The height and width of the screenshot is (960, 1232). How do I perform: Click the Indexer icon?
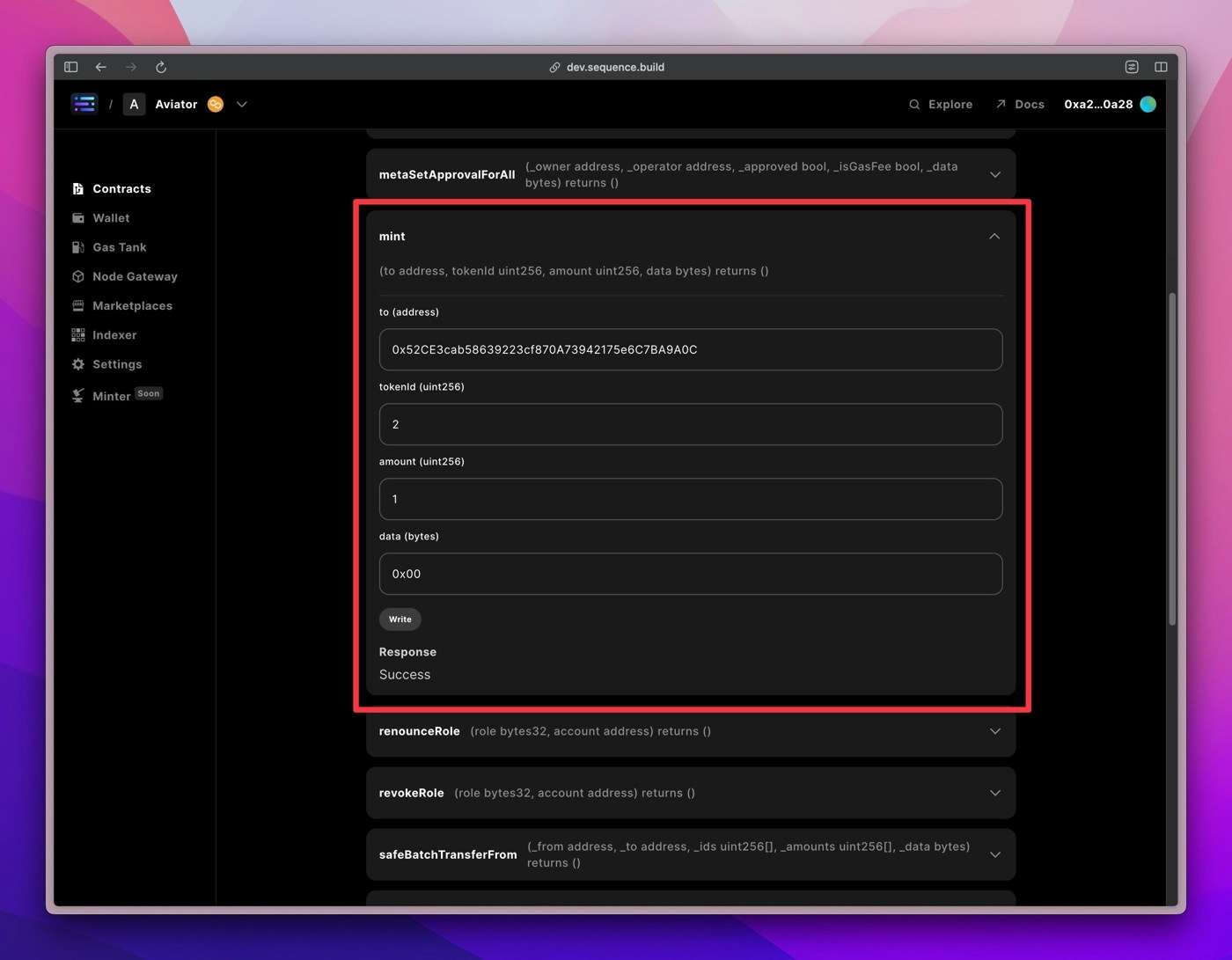(77, 334)
